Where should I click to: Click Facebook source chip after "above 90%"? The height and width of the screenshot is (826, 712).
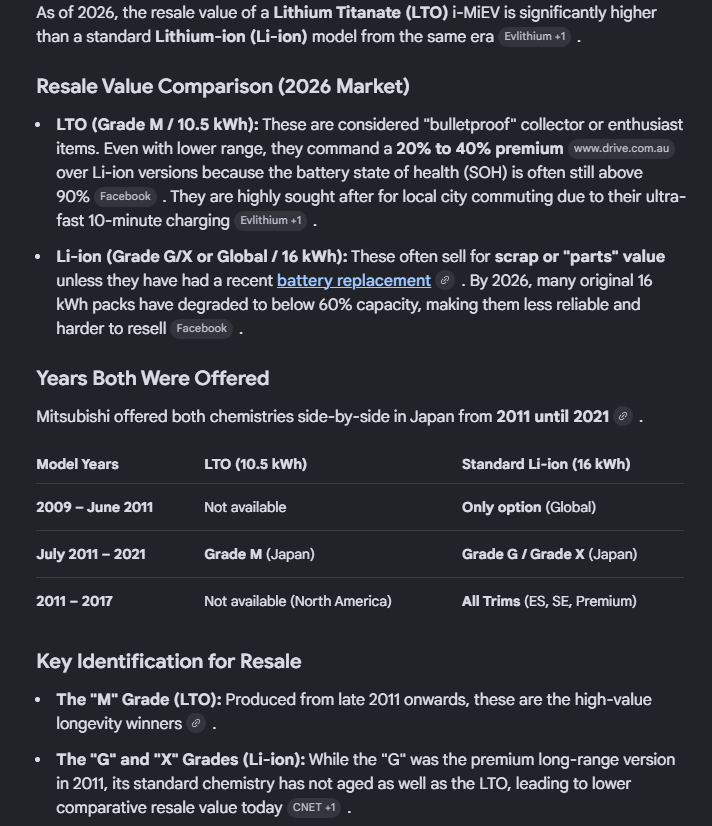click(125, 197)
